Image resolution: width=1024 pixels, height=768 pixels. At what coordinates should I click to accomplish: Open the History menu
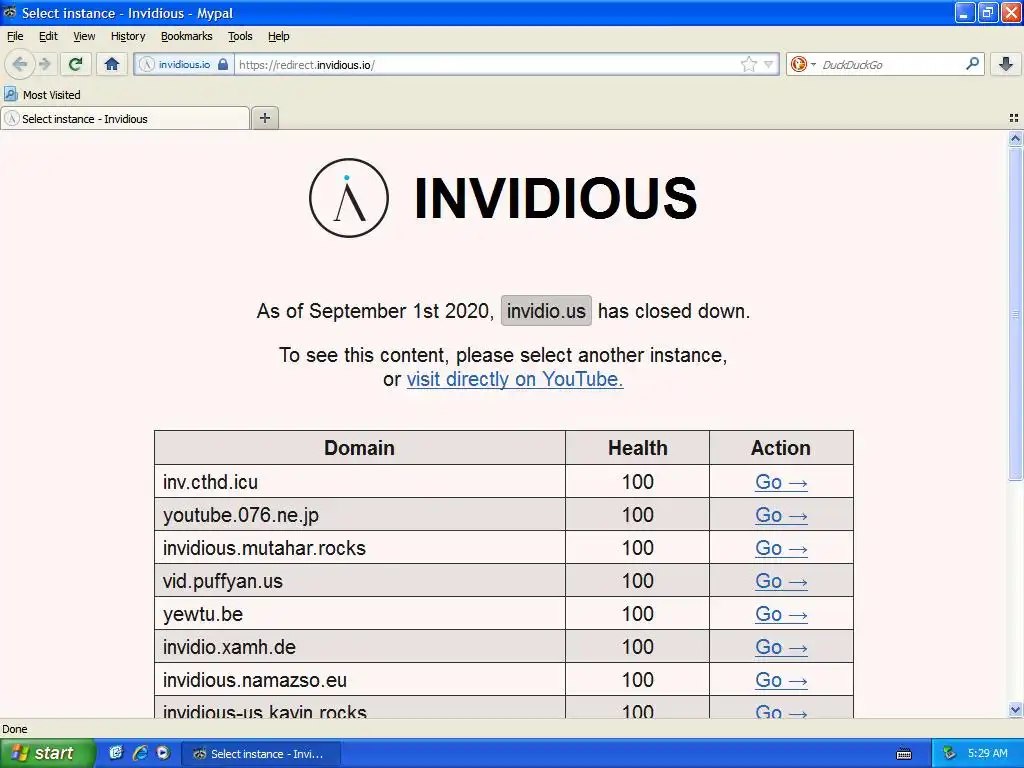[x=128, y=36]
